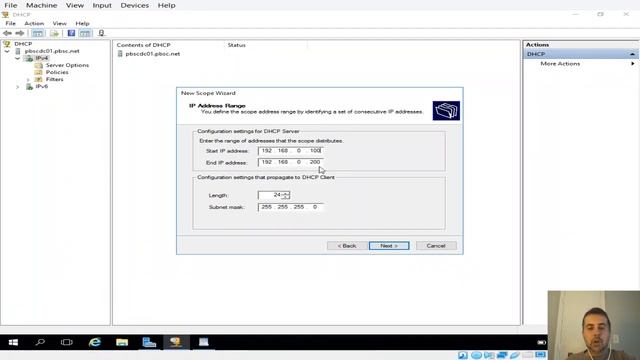Click the Subnet mask field
The height and width of the screenshot is (360, 640).
tap(291, 207)
